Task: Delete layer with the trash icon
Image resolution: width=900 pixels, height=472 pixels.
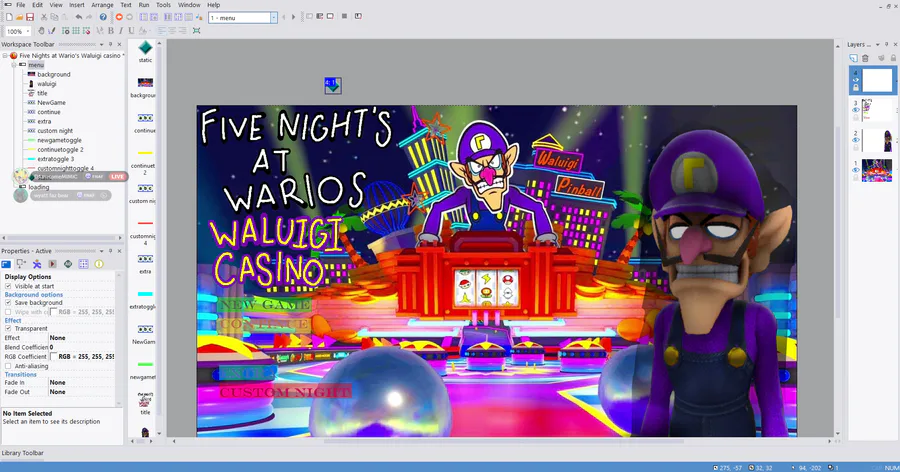Action: click(866, 58)
